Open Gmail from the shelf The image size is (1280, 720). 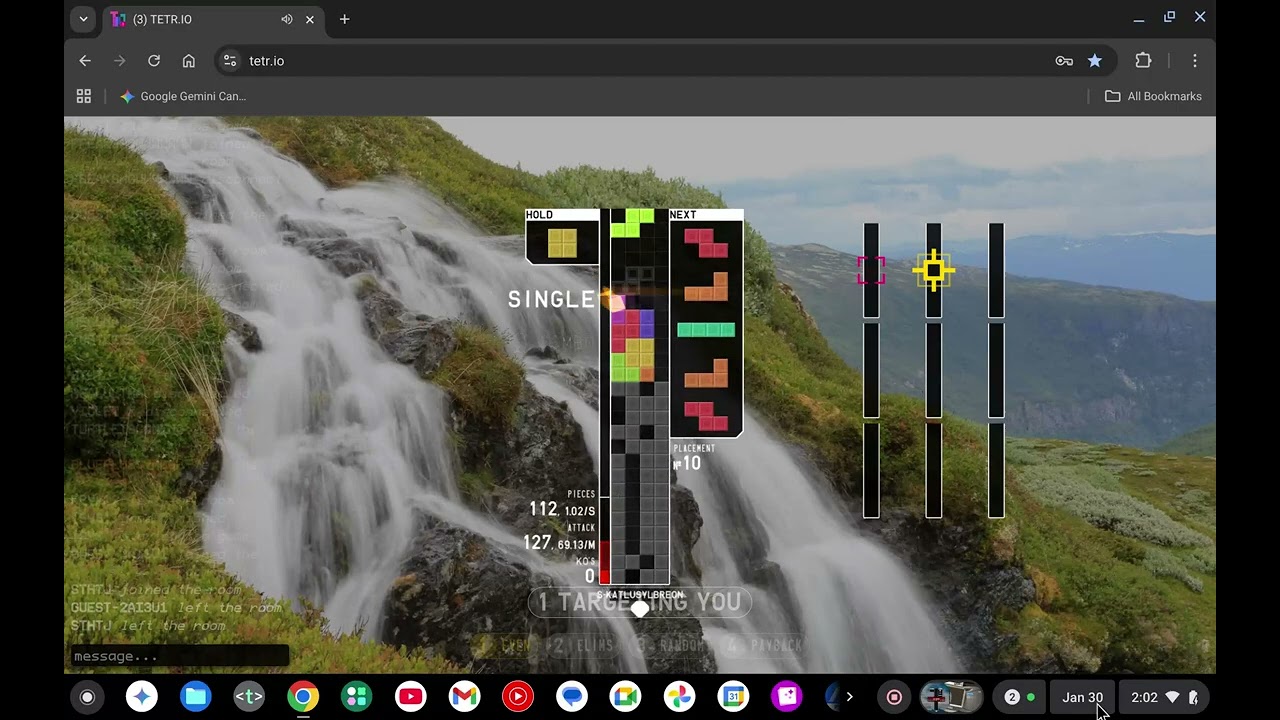(x=464, y=697)
